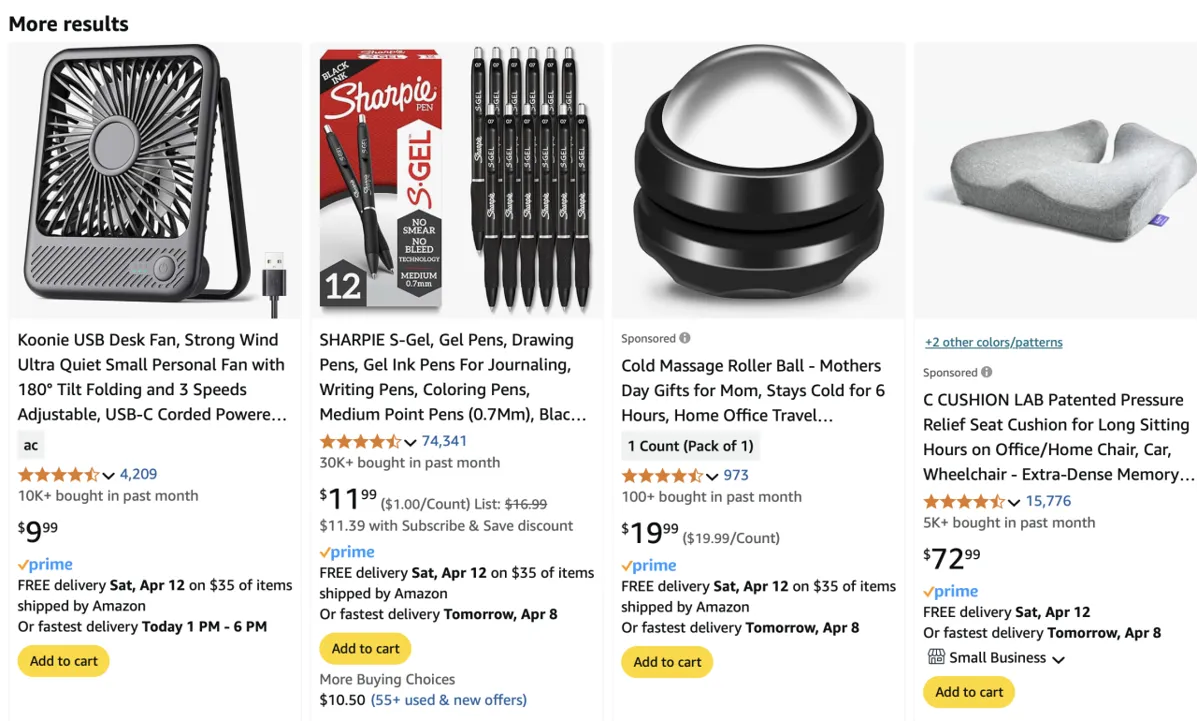Click the star rating of Cold Massage Roller Ball
Image resolution: width=1198 pixels, height=721 pixels.
pos(662,476)
